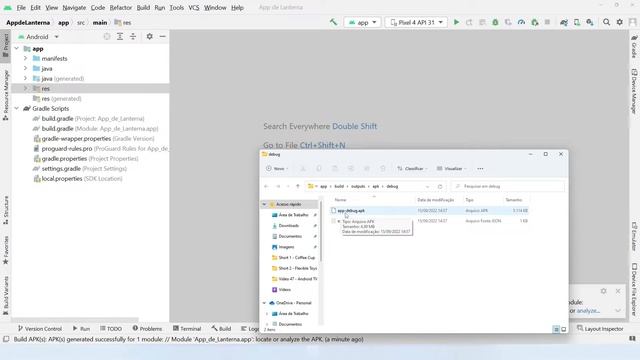Expand the manifests folder

pos(25,58)
